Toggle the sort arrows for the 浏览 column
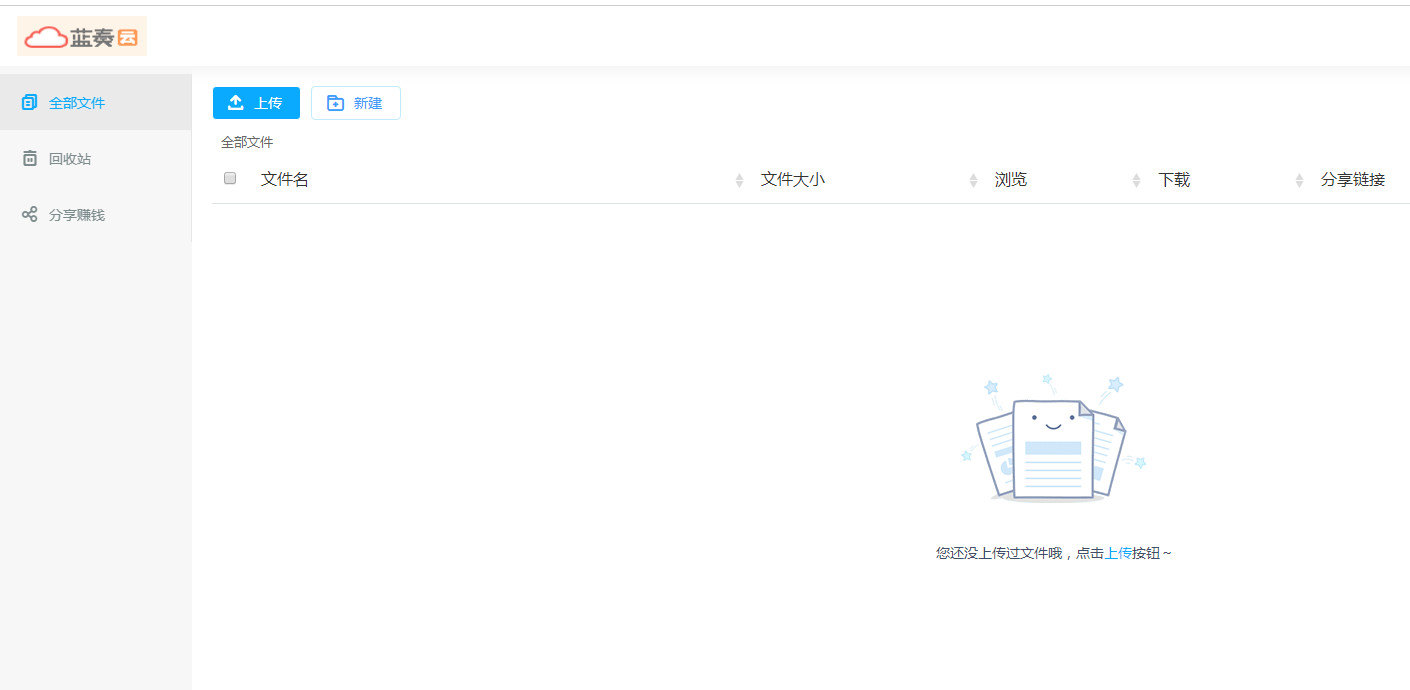 point(1136,180)
